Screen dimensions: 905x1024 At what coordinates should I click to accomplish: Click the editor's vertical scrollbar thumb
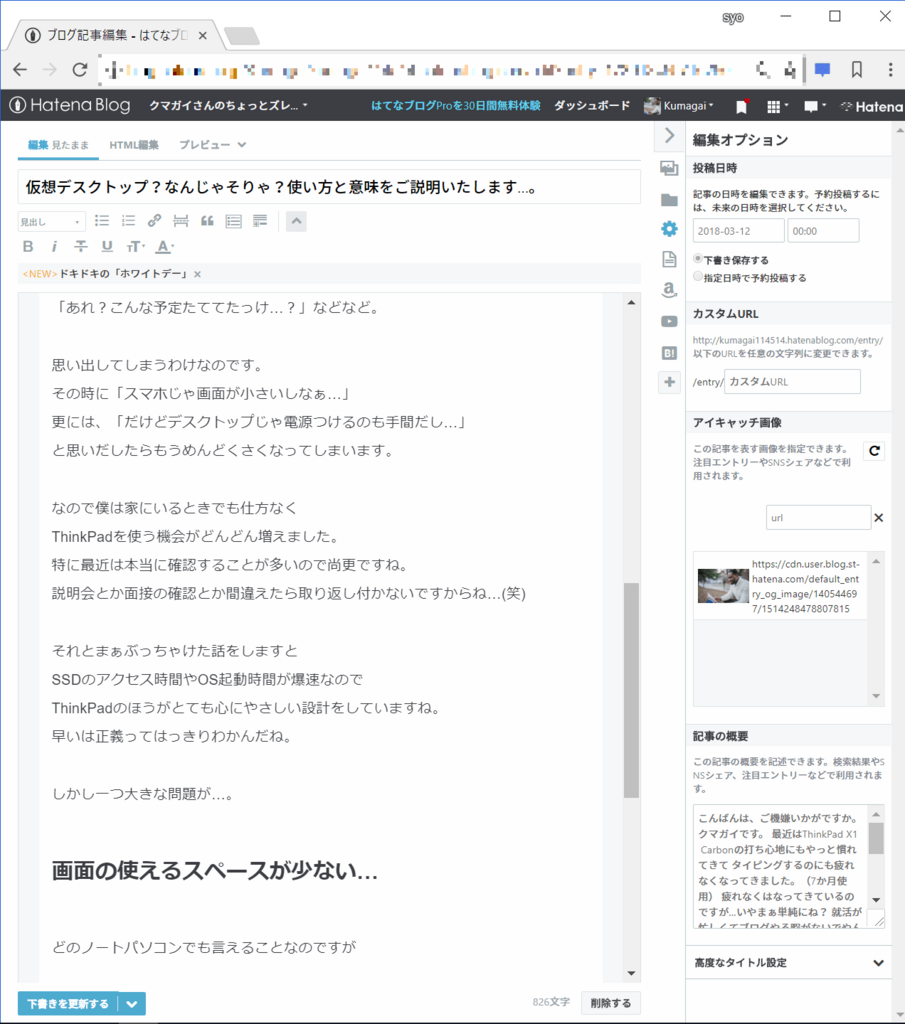[x=631, y=689]
